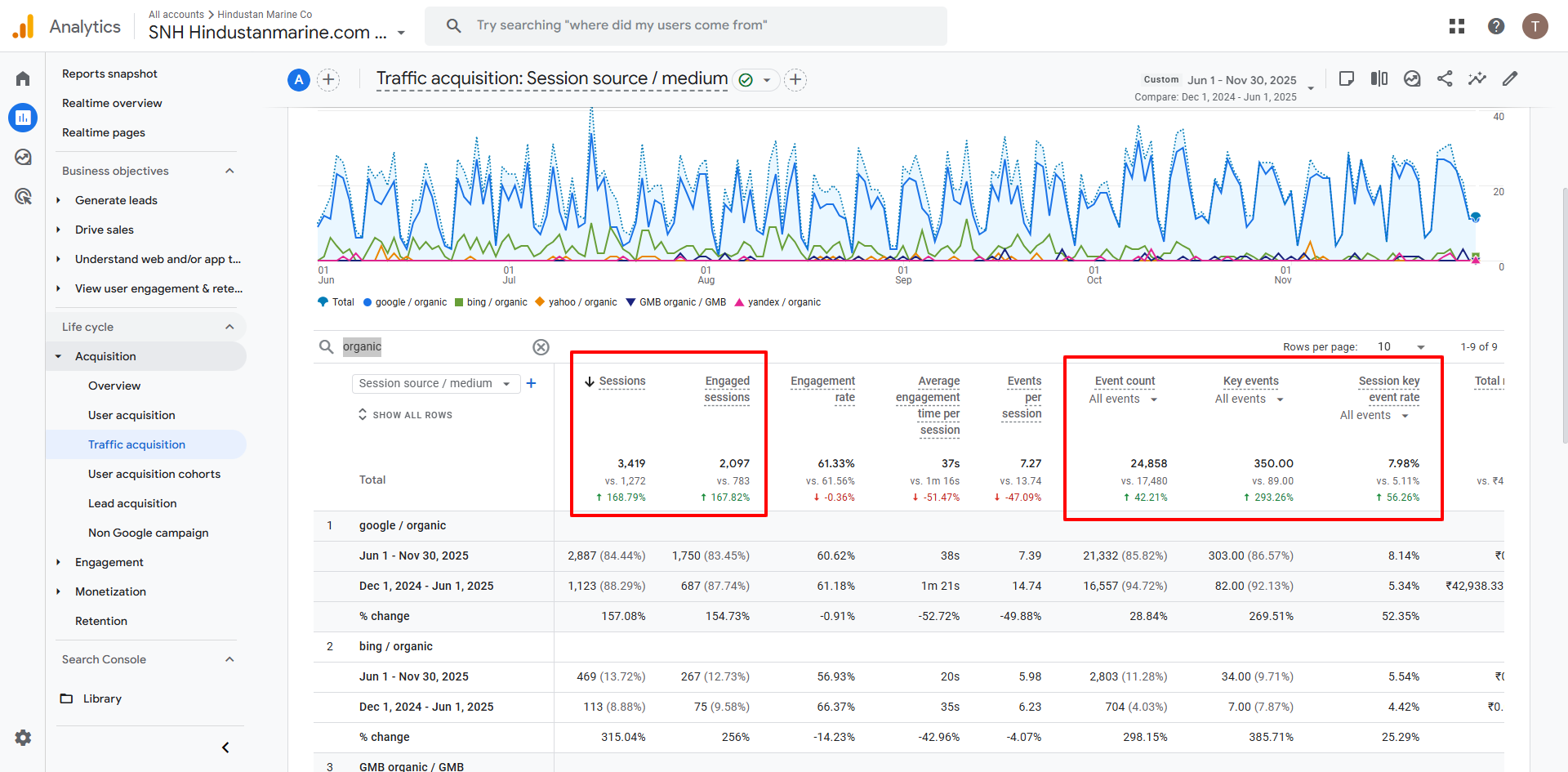1568x772 pixels.
Task: Customize report with the pencil icon
Action: pyautogui.click(x=1510, y=78)
